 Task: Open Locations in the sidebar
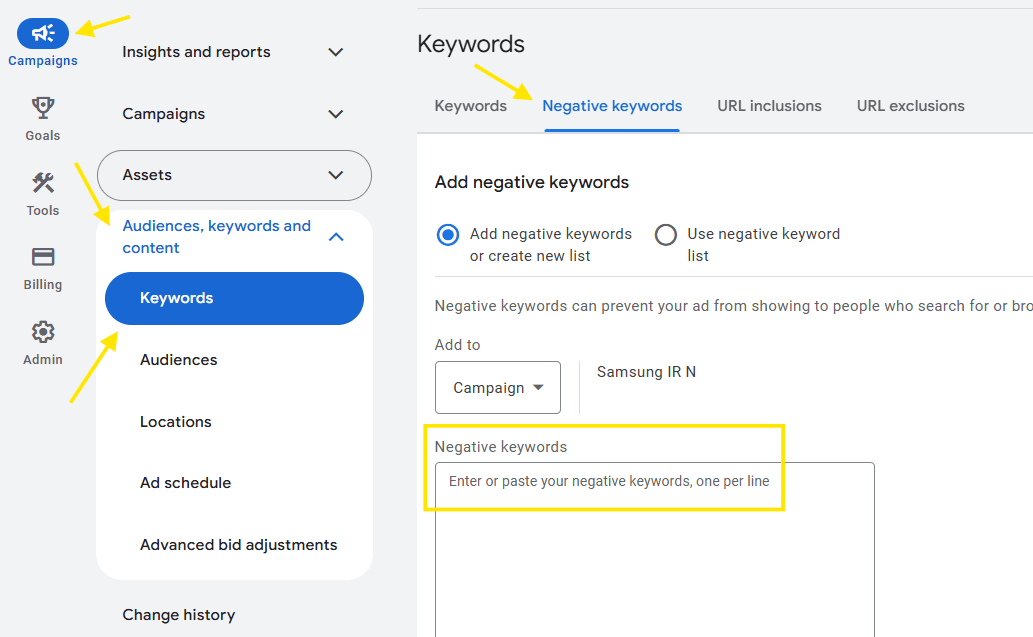pos(176,422)
